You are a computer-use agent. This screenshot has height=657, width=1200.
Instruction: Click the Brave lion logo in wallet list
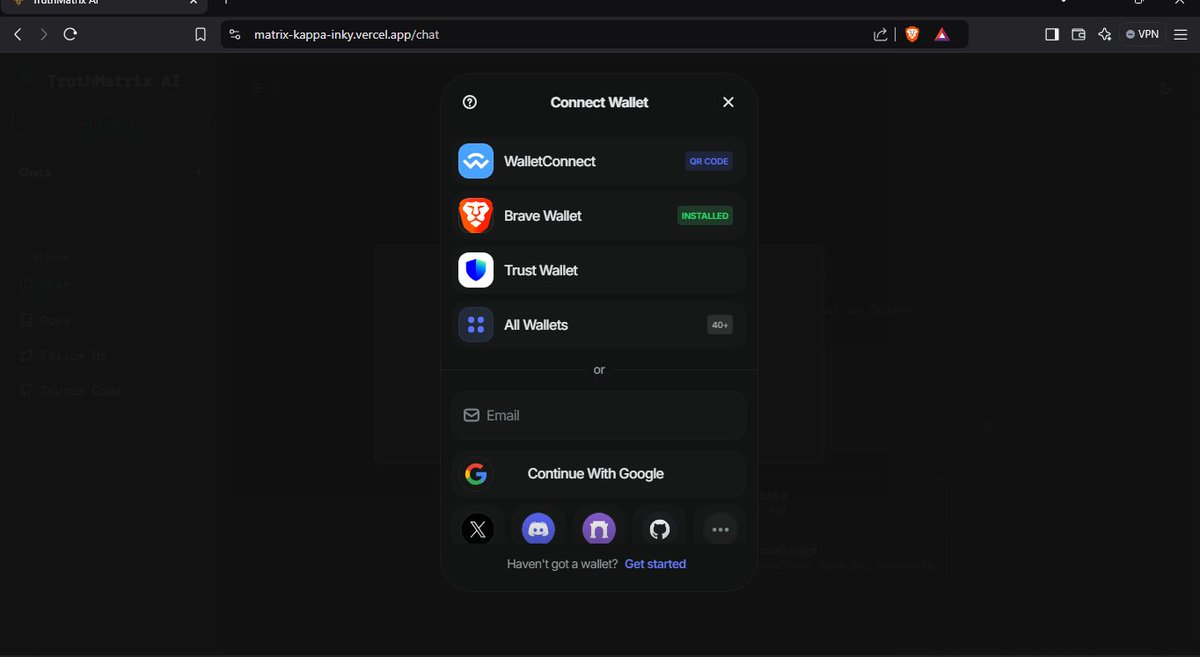pyautogui.click(x=476, y=215)
